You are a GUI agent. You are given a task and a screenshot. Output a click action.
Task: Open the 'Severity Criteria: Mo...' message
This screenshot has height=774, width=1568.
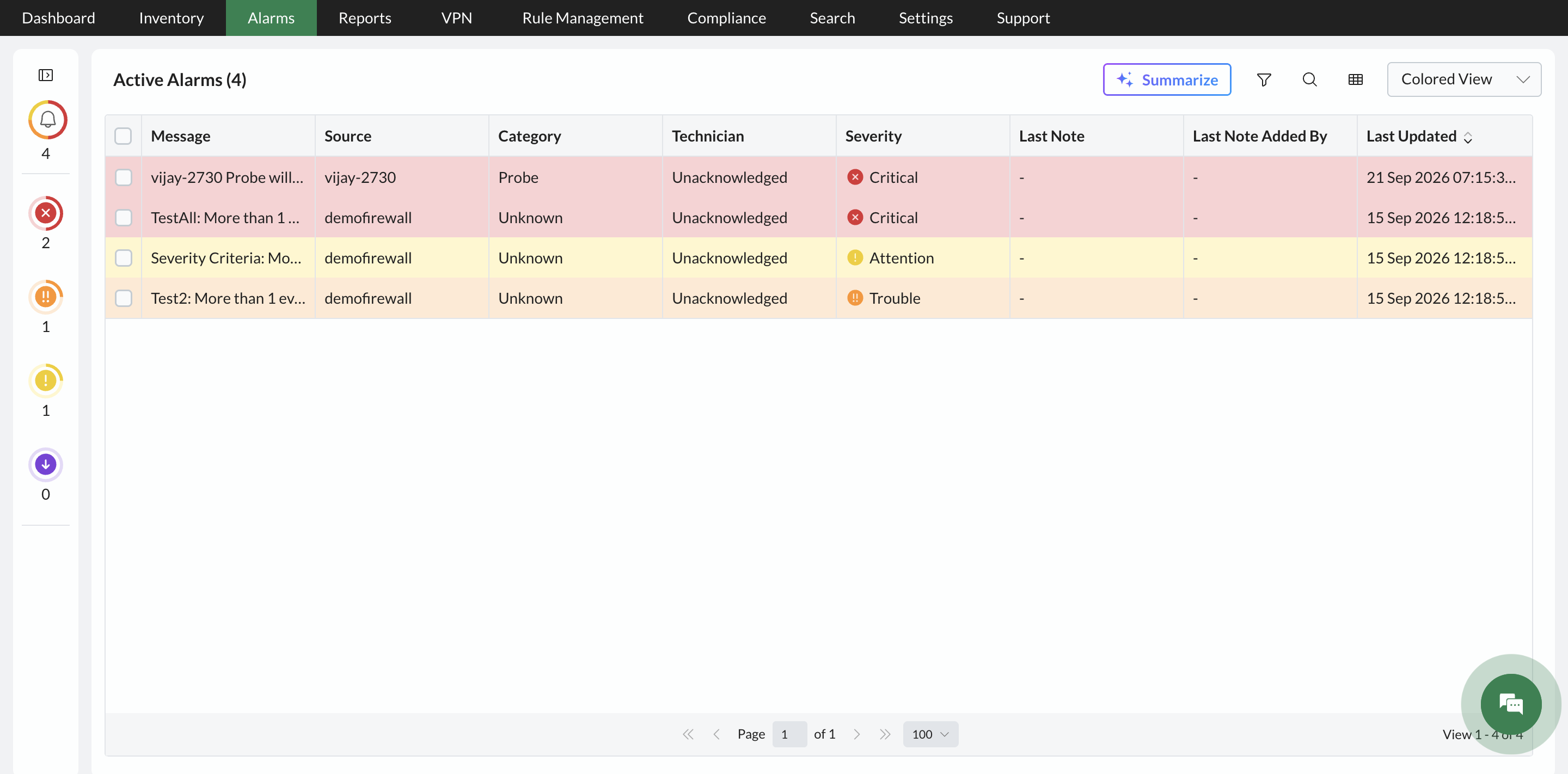pyautogui.click(x=226, y=257)
